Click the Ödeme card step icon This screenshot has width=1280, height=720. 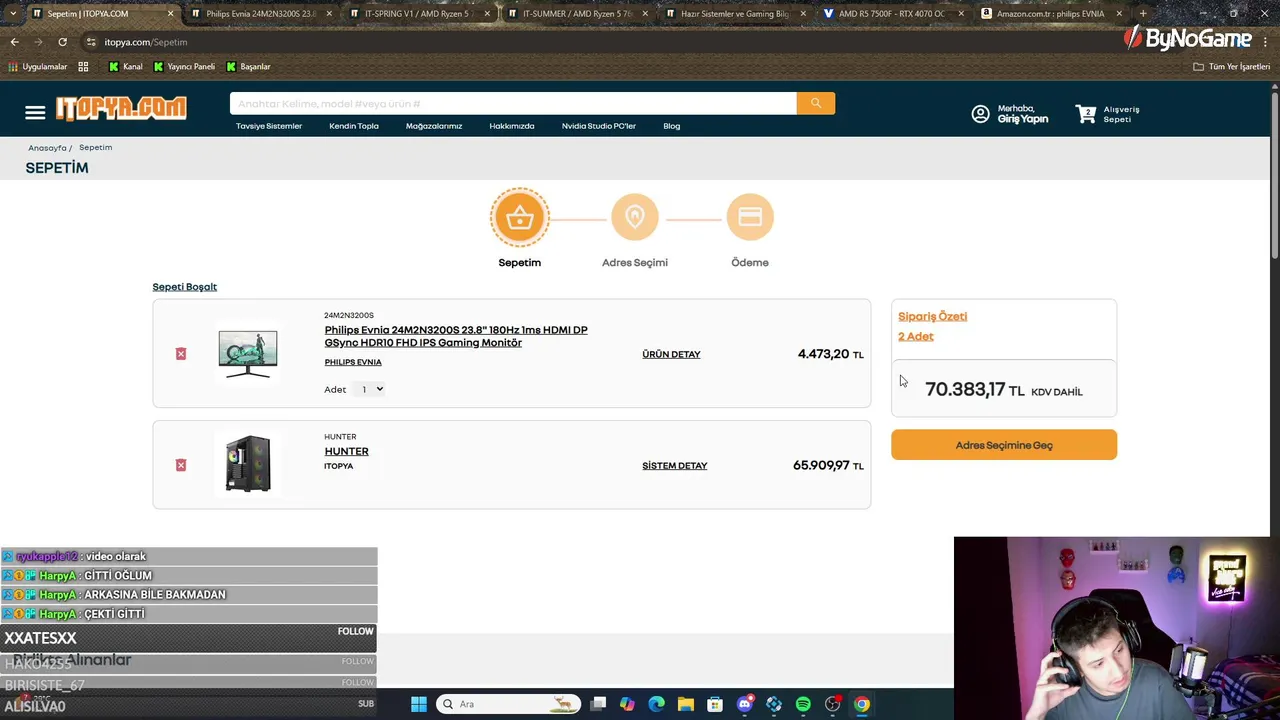pos(750,217)
